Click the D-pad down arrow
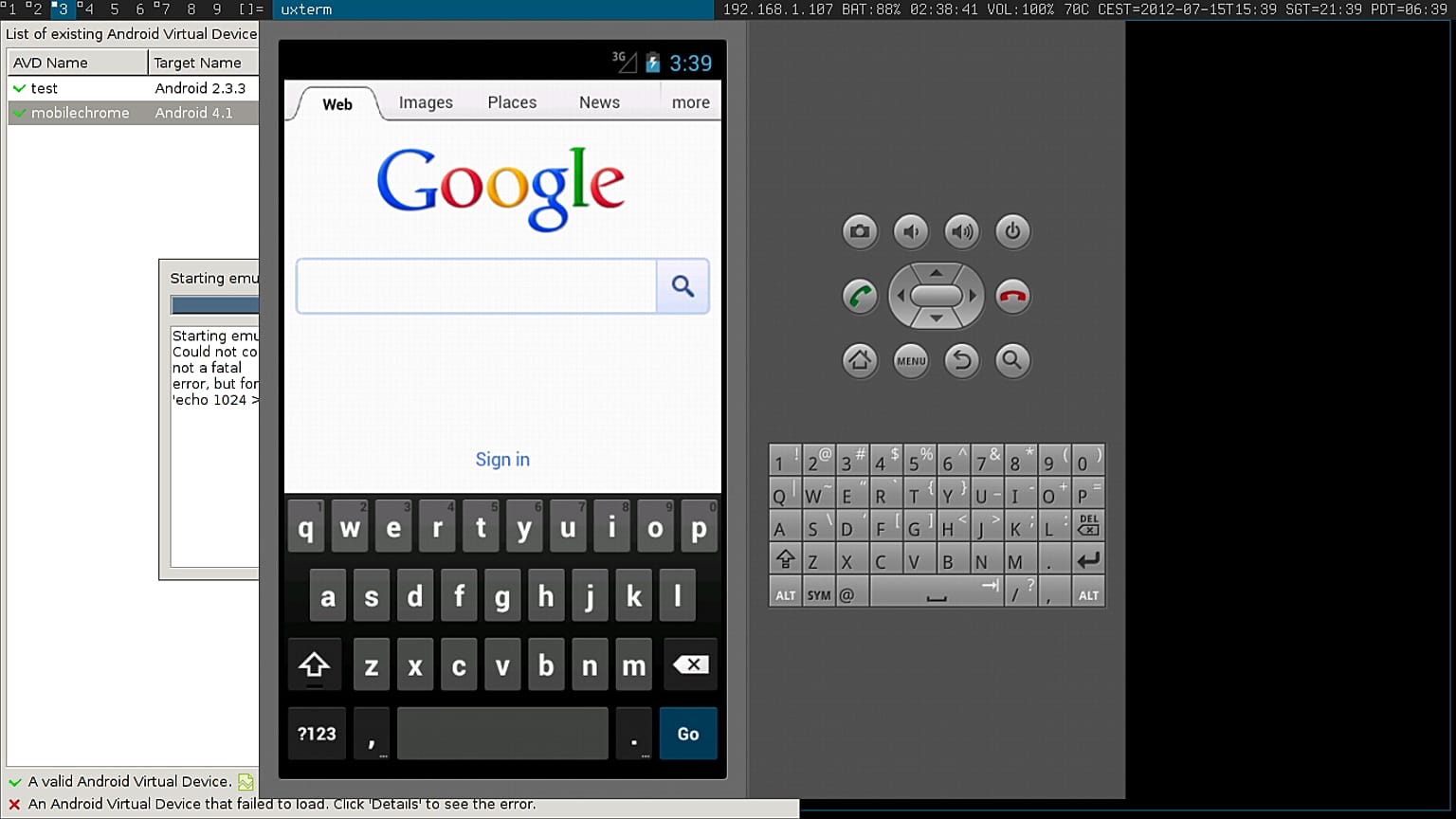Image resolution: width=1456 pixels, height=819 pixels. tap(937, 318)
